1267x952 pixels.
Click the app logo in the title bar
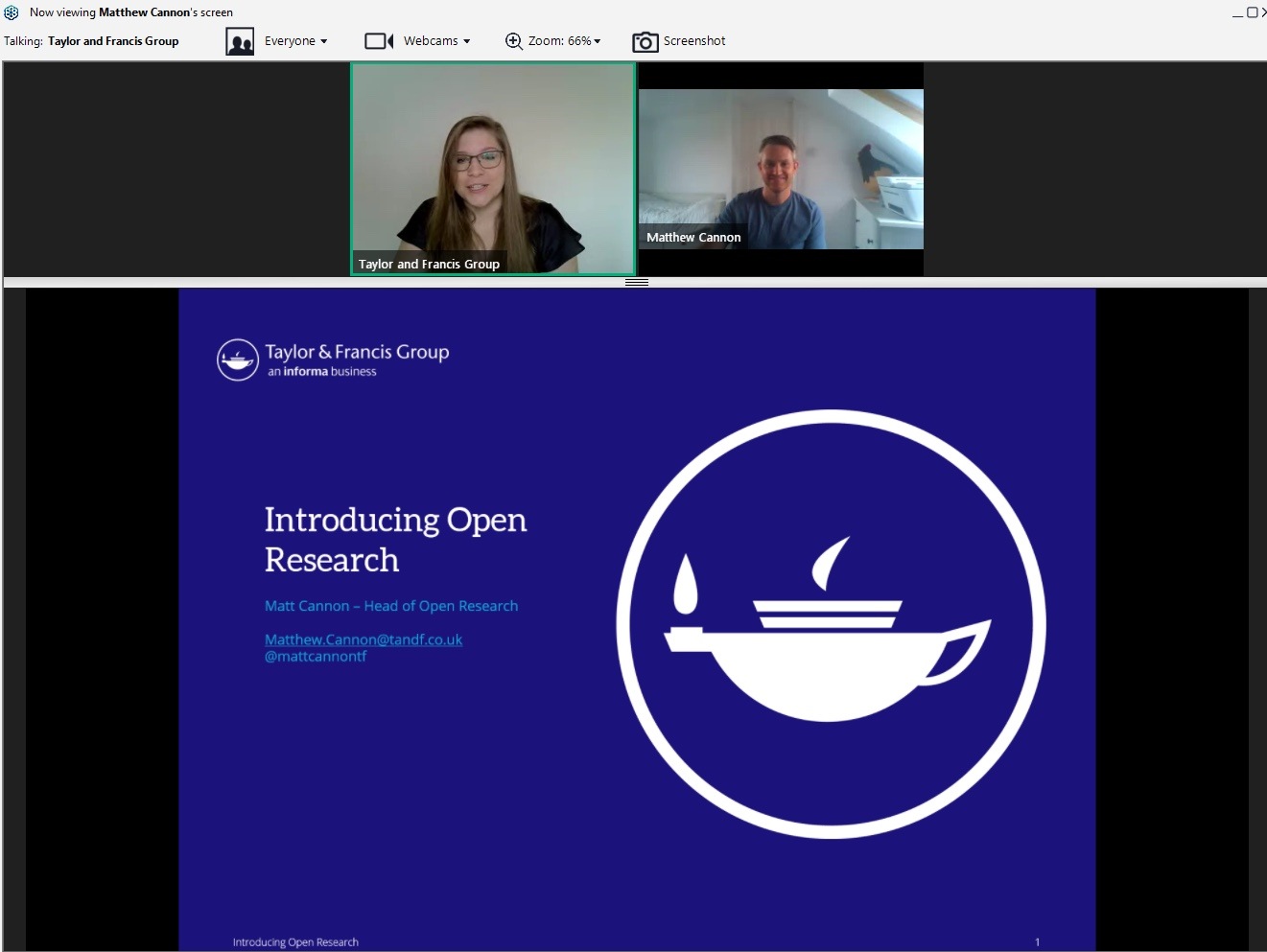[12, 12]
